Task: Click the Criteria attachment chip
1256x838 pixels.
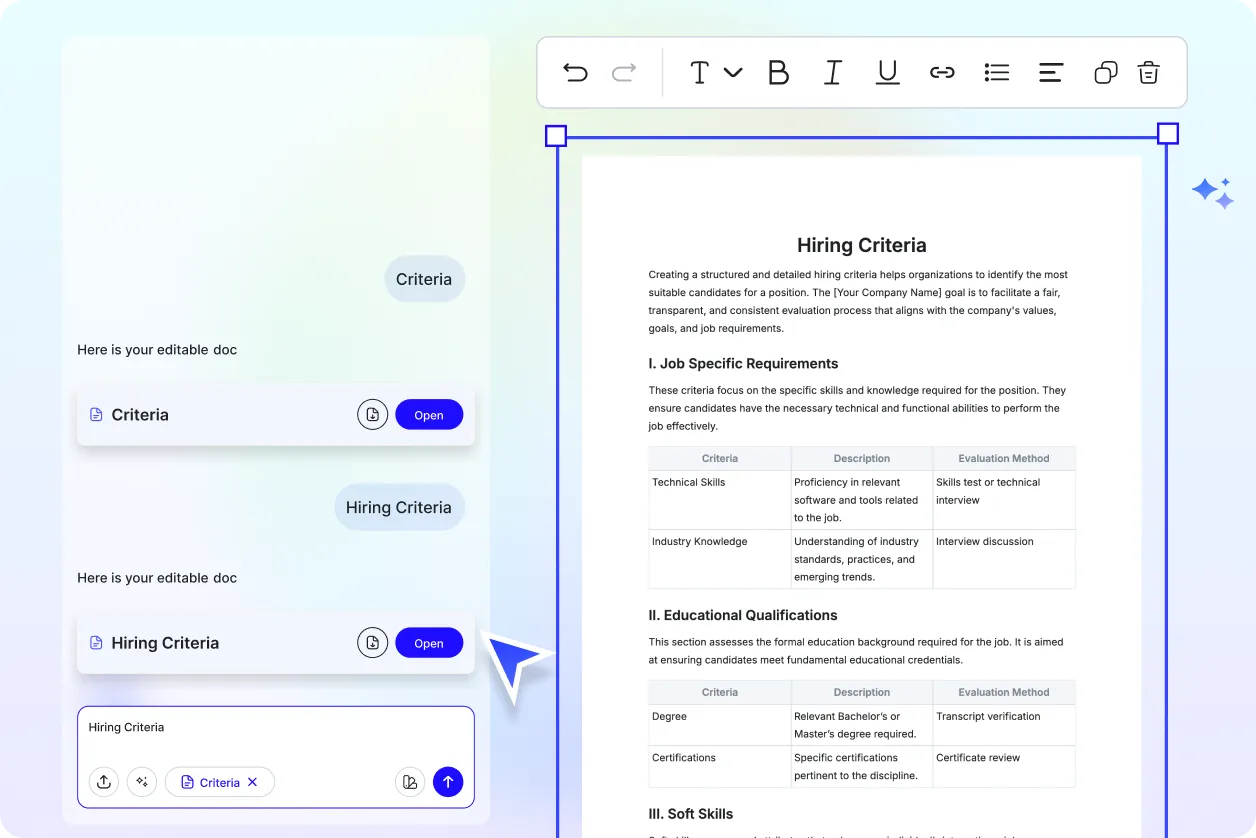Action: pyautogui.click(x=220, y=782)
